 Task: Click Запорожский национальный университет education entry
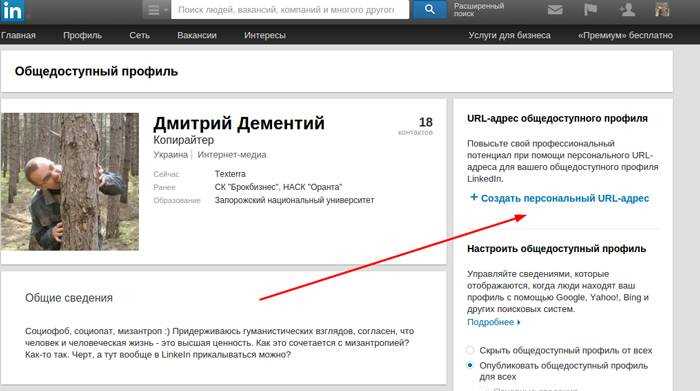tap(294, 200)
